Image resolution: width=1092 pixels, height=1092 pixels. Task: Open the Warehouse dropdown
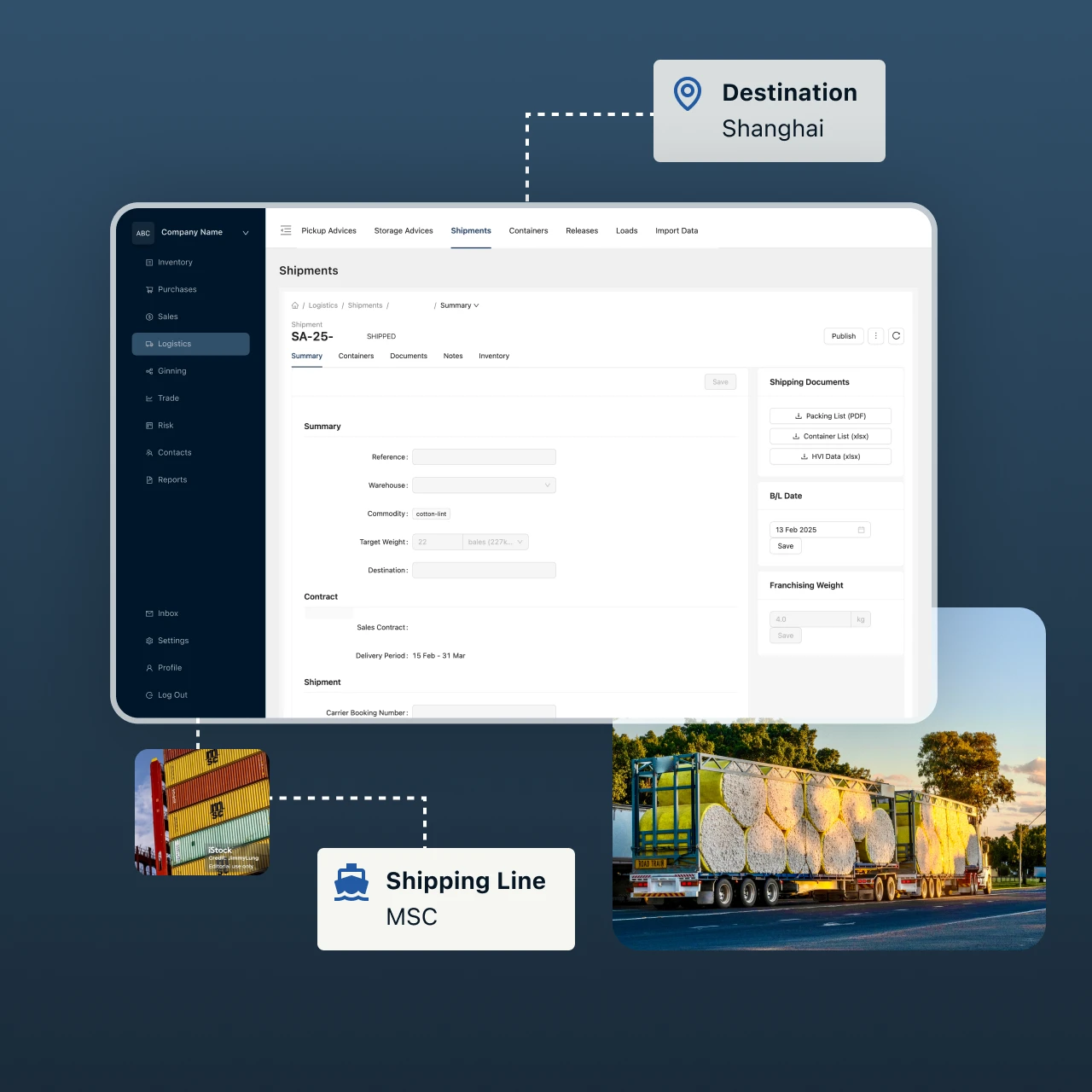(484, 485)
